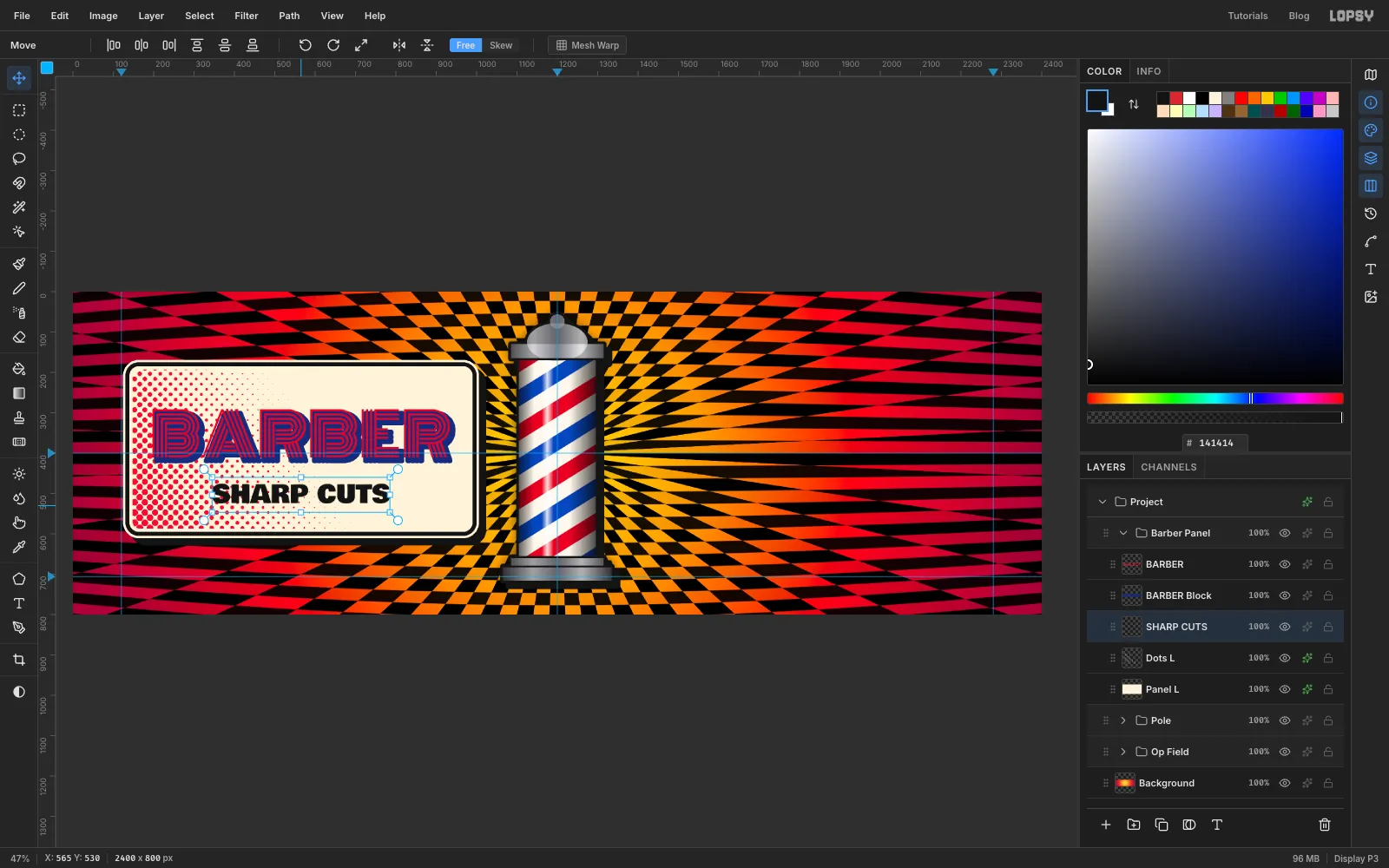
Task: Expand the Pole folder
Action: coord(1123,720)
